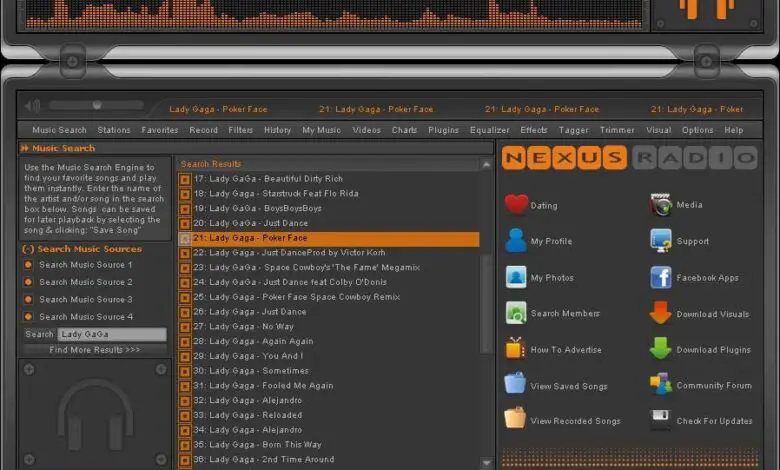Click the play icon beside BoysBoysBoys
This screenshot has width=780, height=470.
tap(185, 209)
